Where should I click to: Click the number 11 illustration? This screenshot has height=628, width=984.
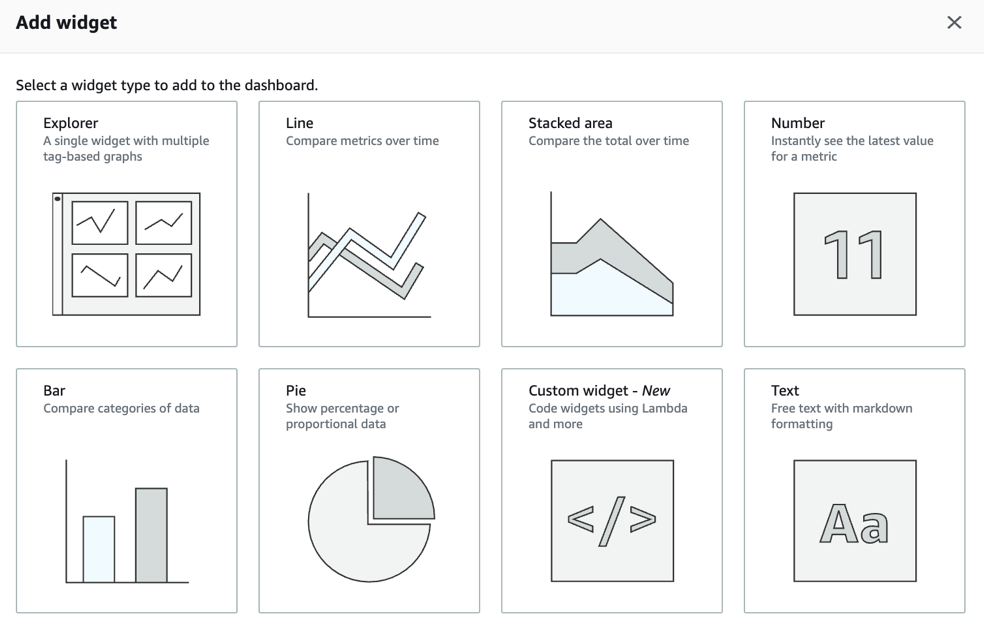tap(855, 253)
